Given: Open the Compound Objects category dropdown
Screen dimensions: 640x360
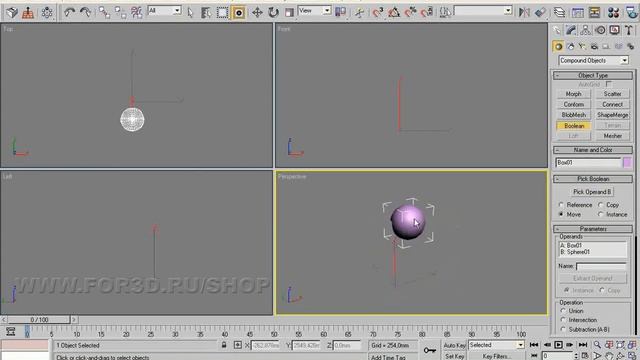Looking at the screenshot, I should pyautogui.click(x=593, y=60).
